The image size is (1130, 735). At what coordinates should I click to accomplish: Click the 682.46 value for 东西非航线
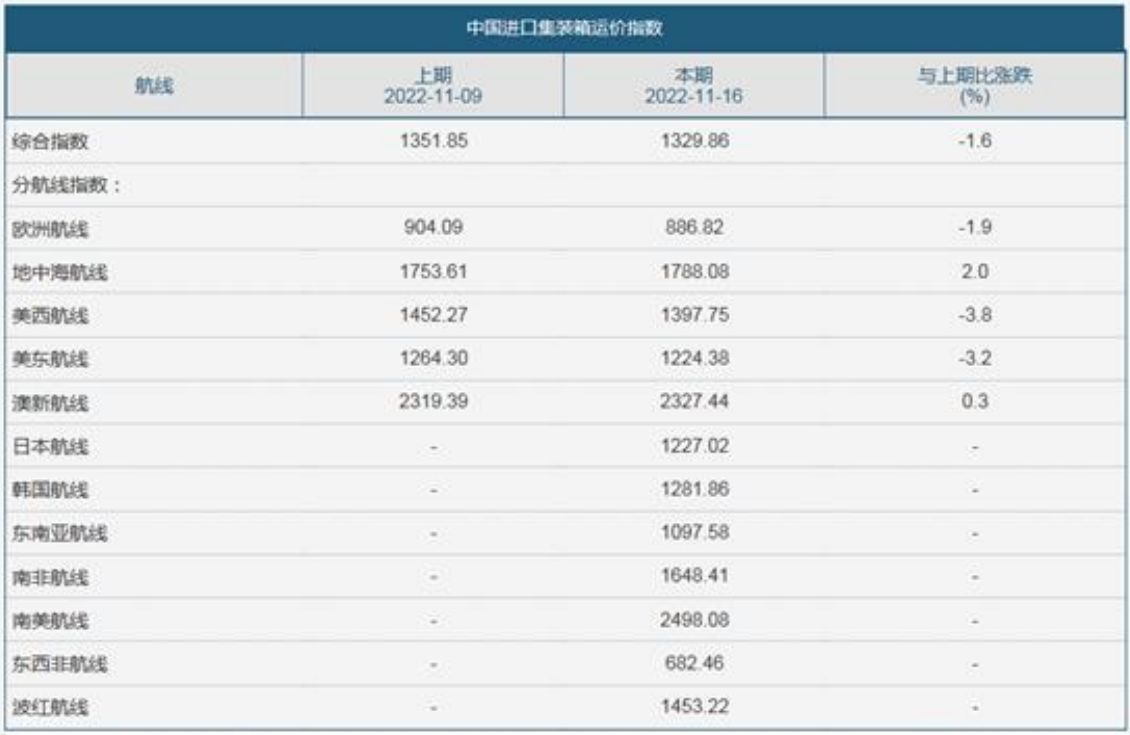(x=694, y=664)
